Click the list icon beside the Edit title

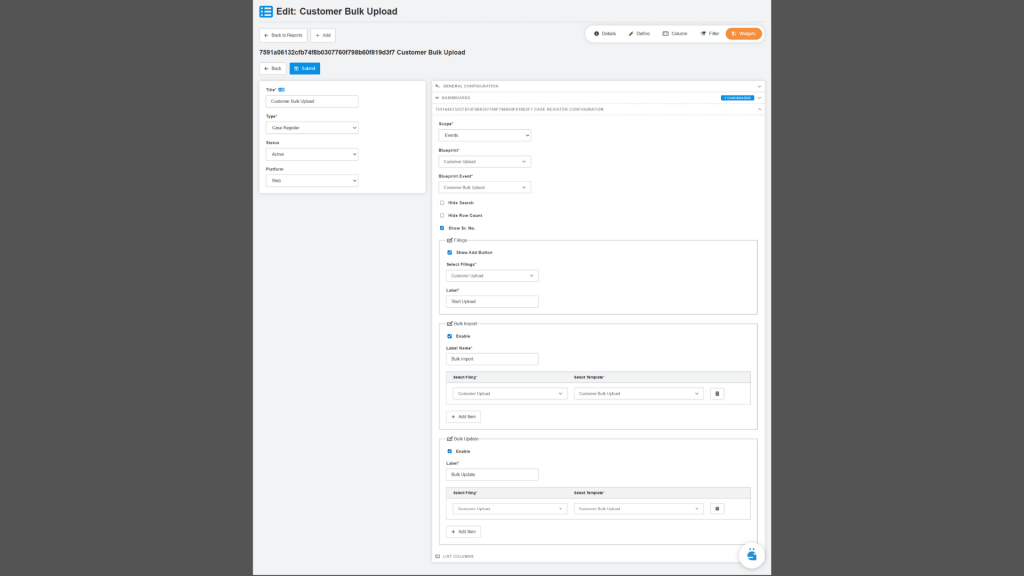pyautogui.click(x=266, y=12)
